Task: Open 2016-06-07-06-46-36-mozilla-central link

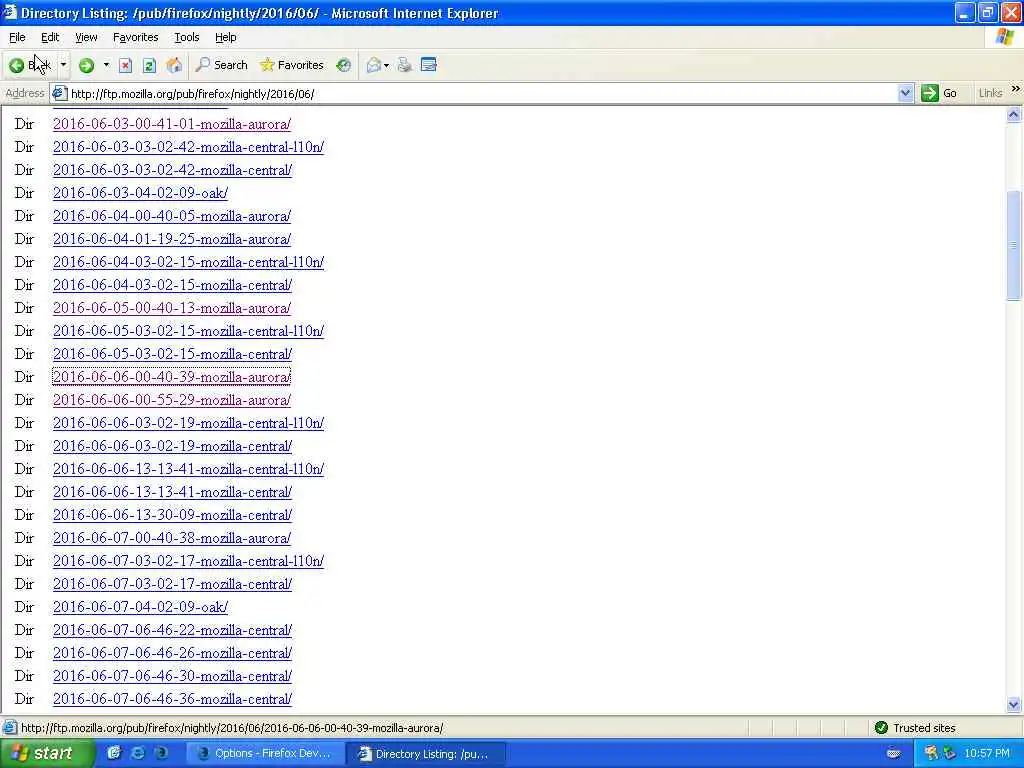Action: pyautogui.click(x=172, y=699)
